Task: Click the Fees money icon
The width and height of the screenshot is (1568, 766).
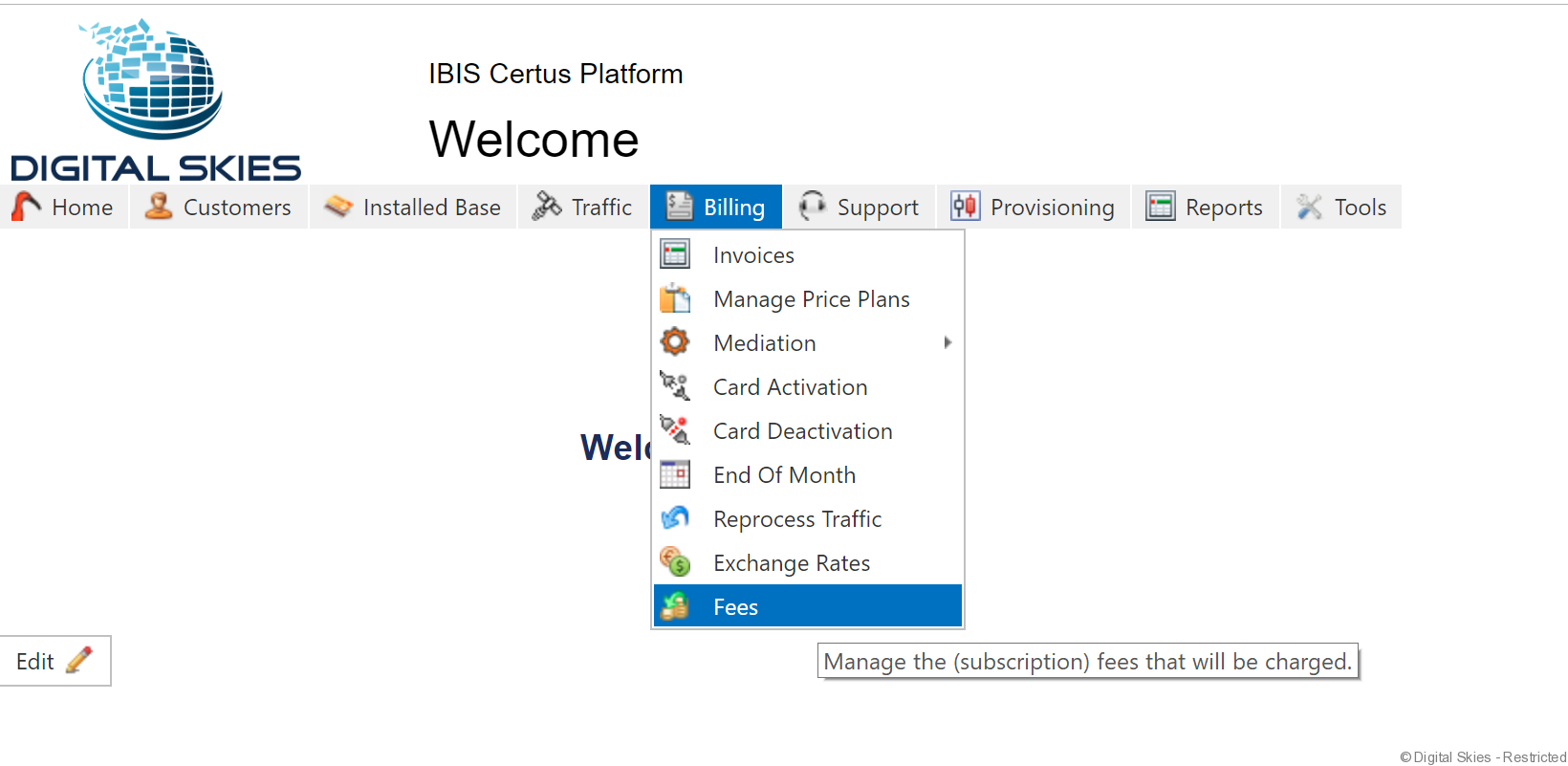Action: 675,606
